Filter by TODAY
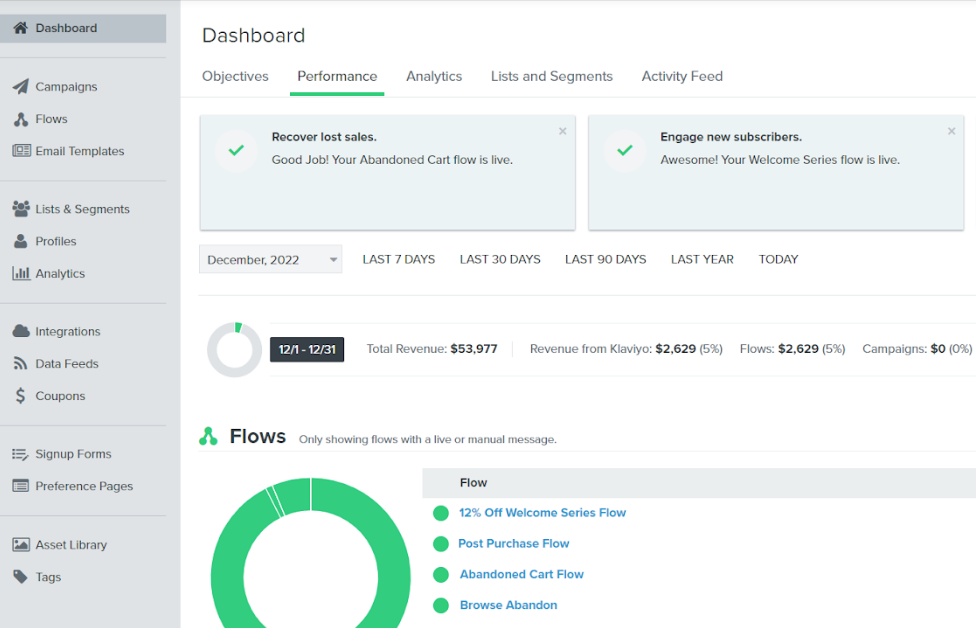The width and height of the screenshot is (976, 628). 778,260
